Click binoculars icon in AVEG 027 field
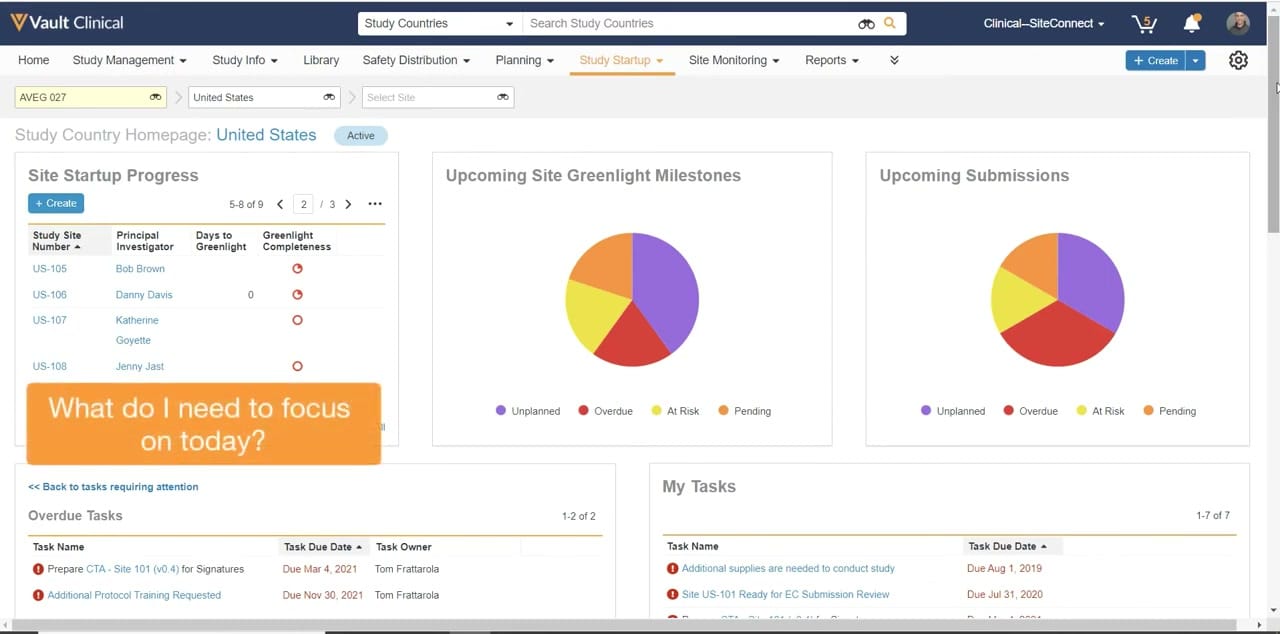 point(156,97)
